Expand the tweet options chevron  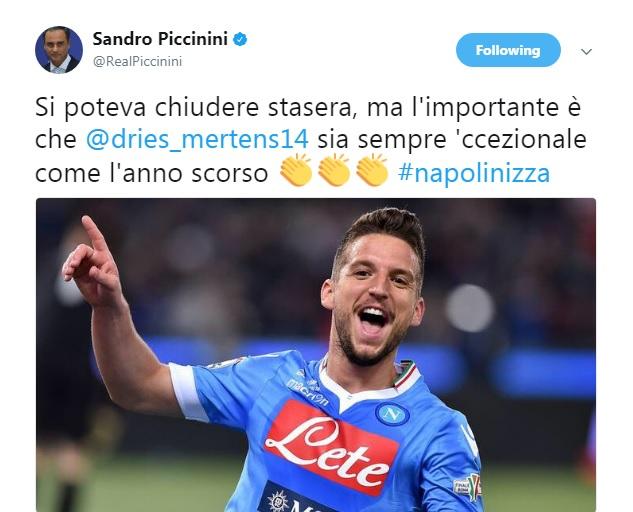click(586, 51)
